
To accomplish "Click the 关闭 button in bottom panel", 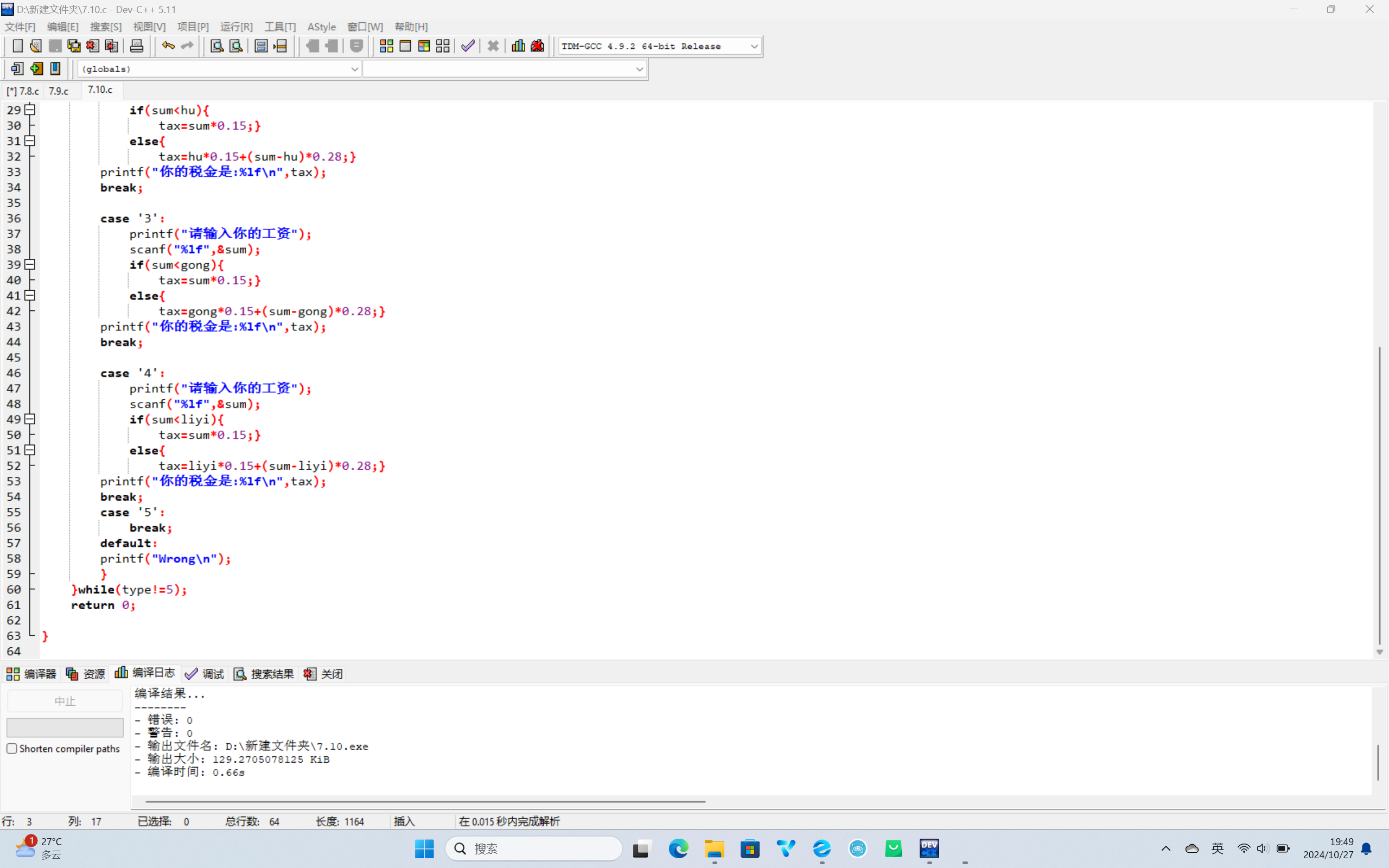I will click(x=324, y=673).
